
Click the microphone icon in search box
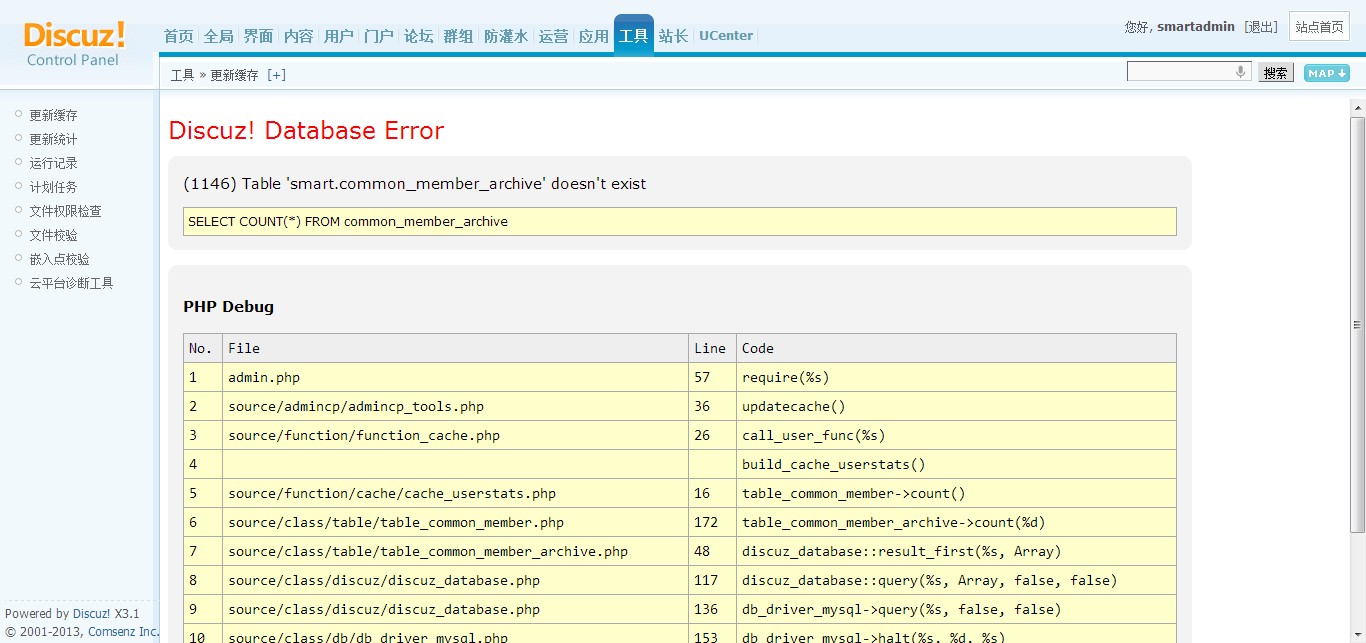click(1240, 71)
